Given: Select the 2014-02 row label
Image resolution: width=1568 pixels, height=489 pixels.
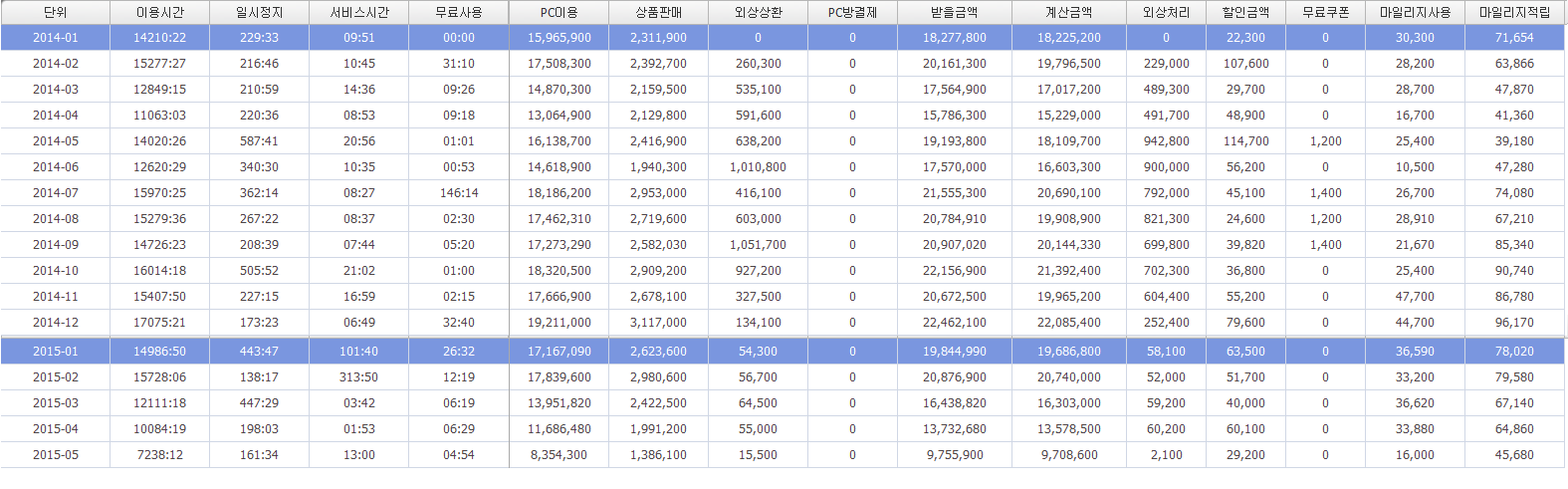Looking at the screenshot, I should pos(56,64).
